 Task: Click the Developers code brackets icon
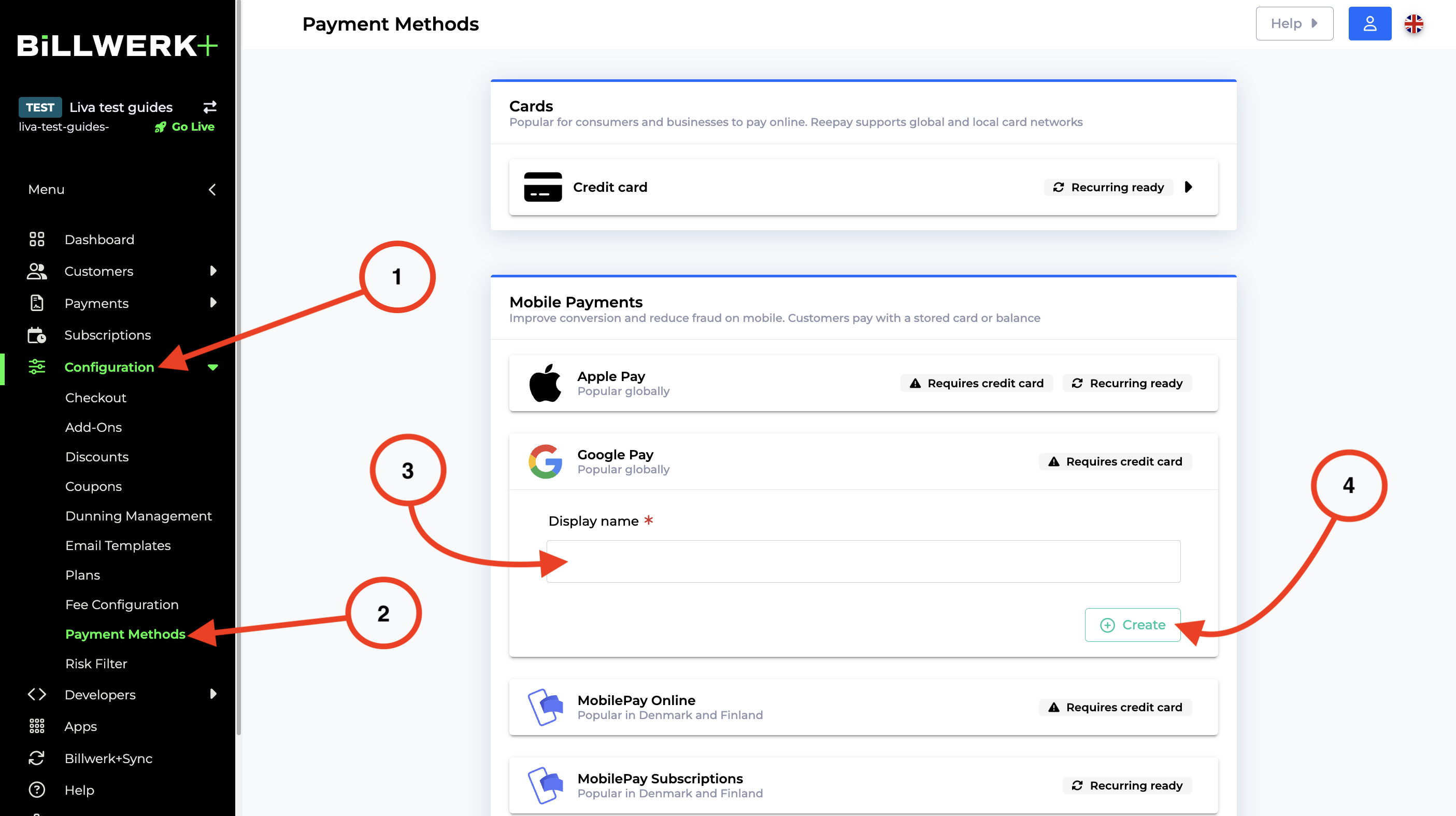[37, 694]
